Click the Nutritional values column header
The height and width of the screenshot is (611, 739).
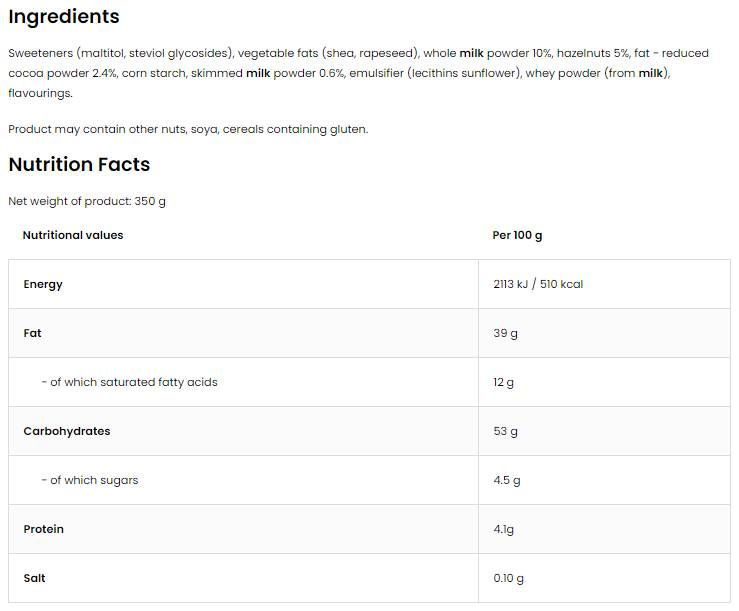(x=73, y=235)
